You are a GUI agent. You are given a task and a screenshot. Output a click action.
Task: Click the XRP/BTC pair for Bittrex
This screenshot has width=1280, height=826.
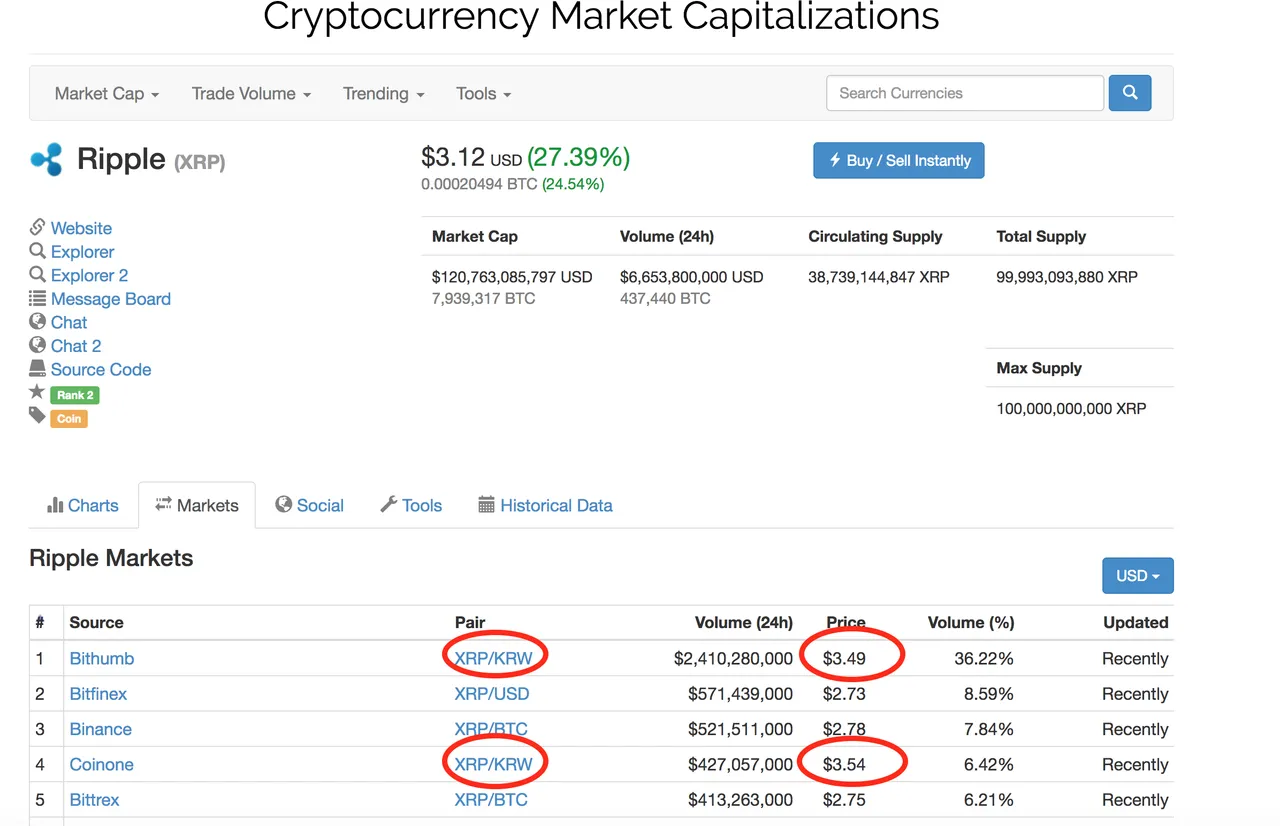point(491,800)
